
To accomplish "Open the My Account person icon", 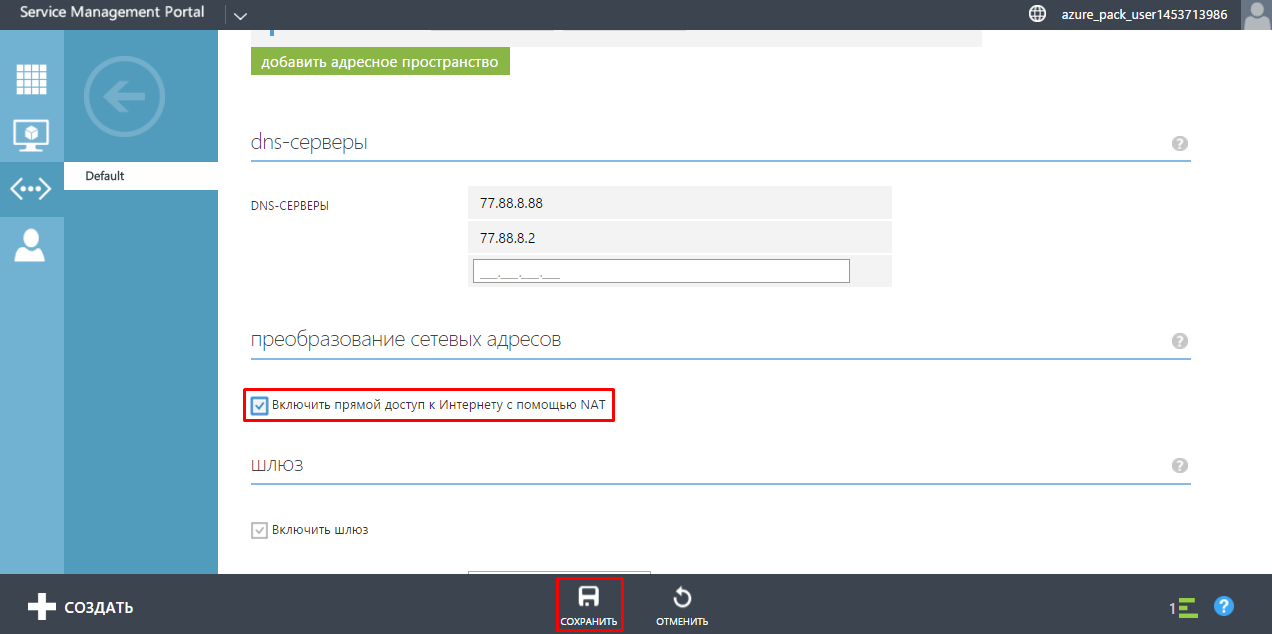I will pyautogui.click(x=31, y=244).
